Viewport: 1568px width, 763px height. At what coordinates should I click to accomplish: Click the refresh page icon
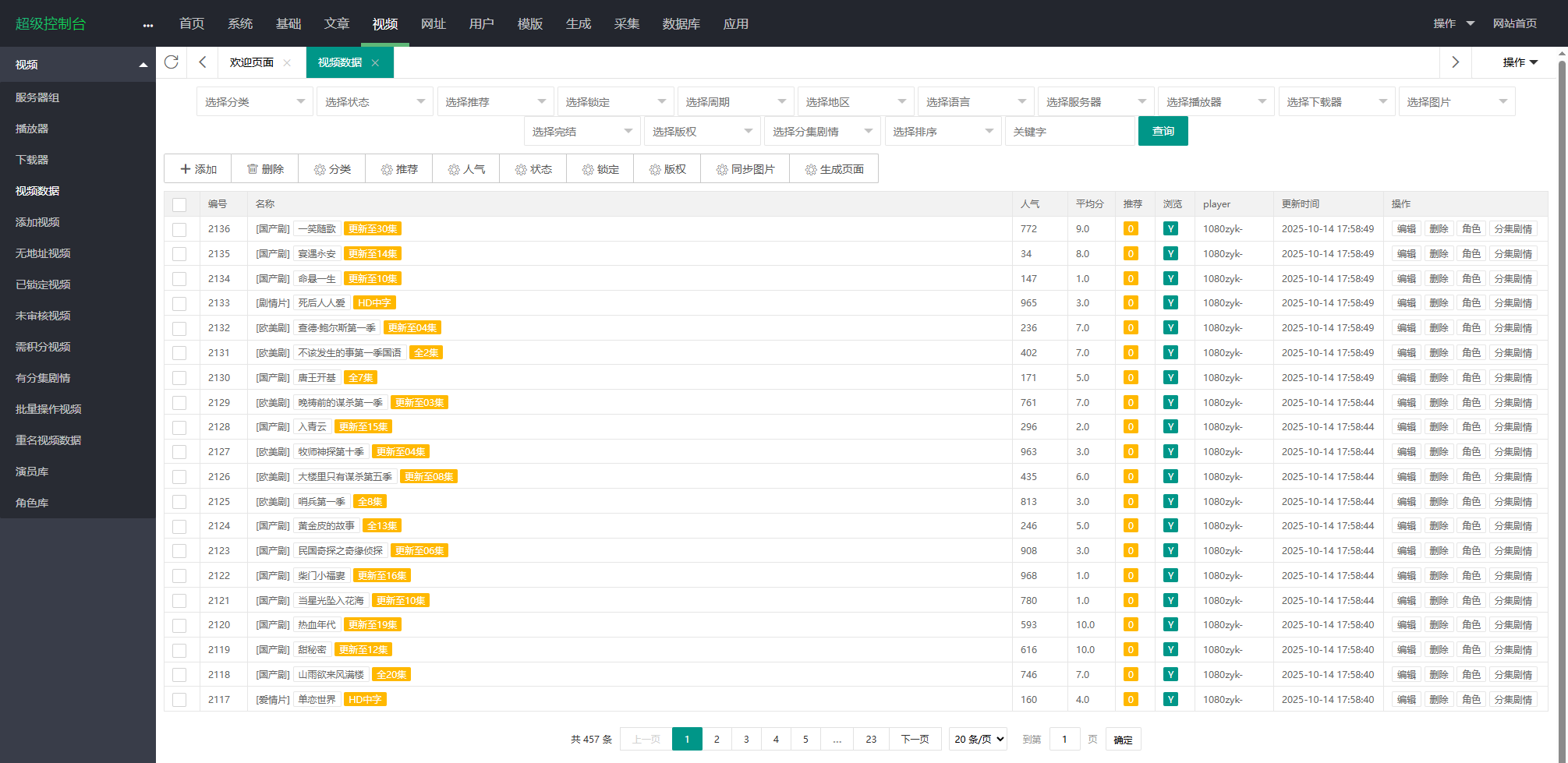pos(172,62)
